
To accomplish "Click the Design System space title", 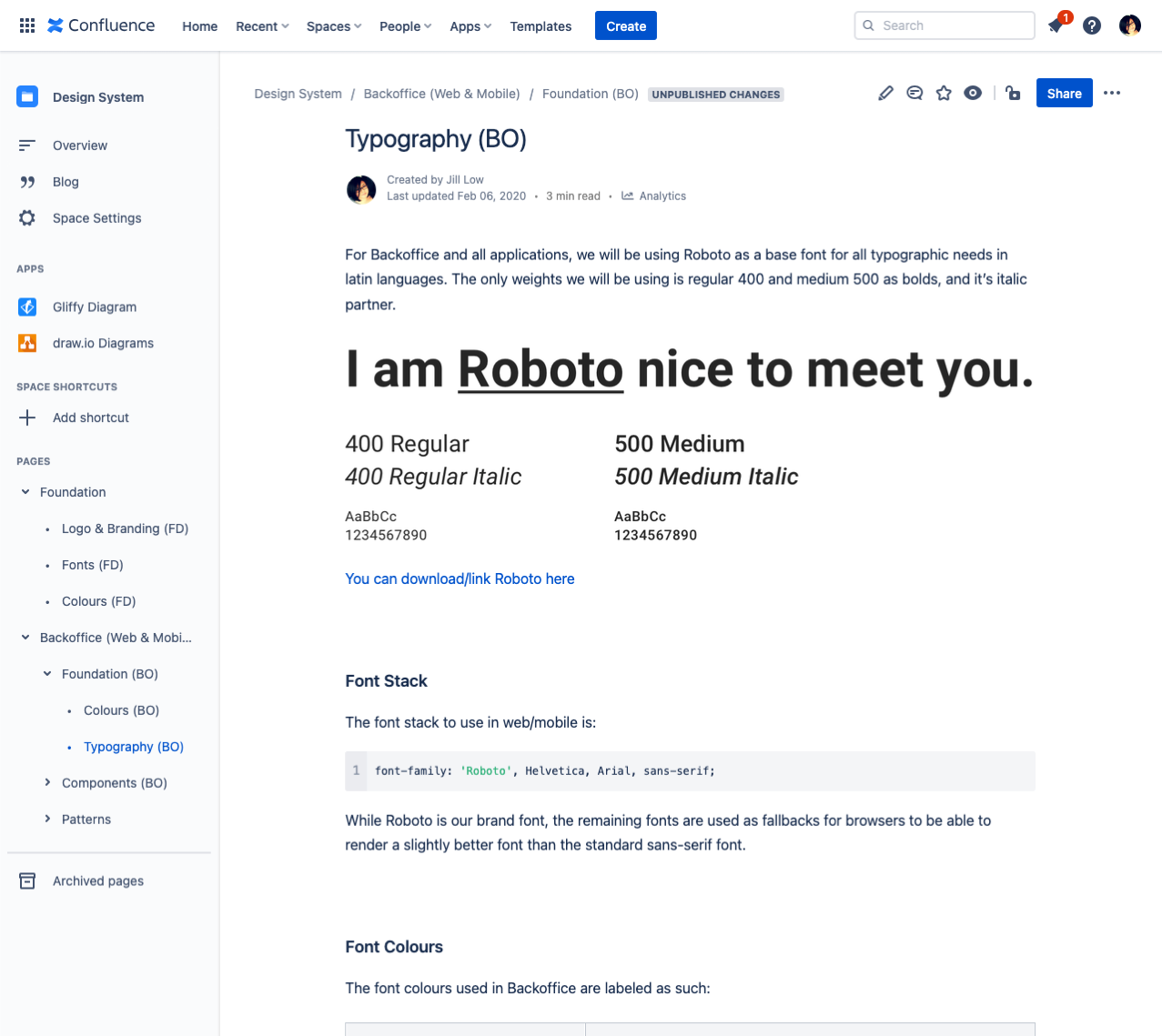I will click(98, 97).
